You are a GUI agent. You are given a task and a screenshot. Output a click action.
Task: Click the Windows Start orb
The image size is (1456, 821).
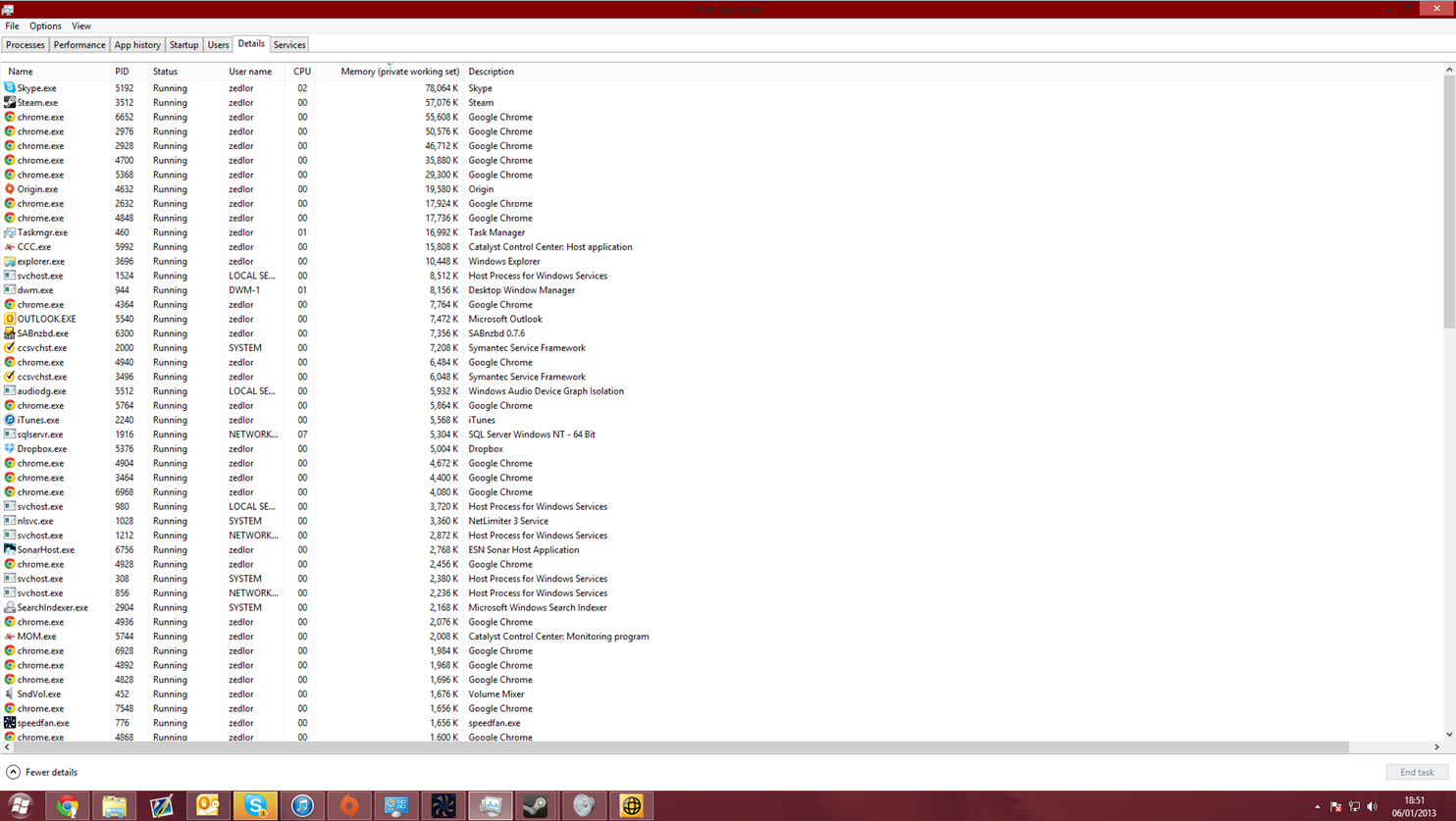click(x=20, y=806)
